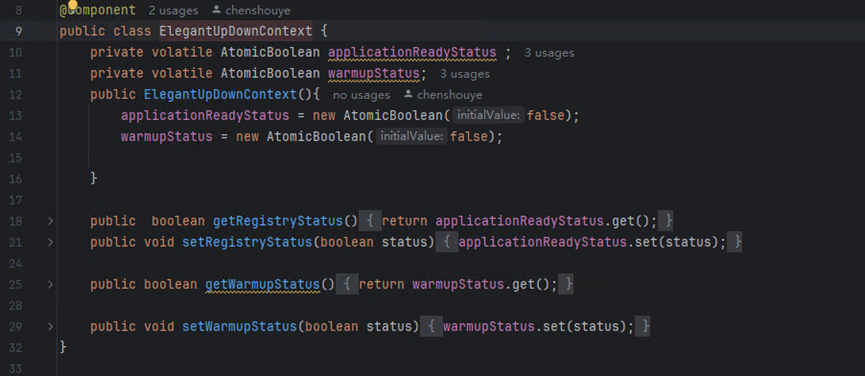Screen dimensions: 865x376
Task: Click the @Component annotation
Action: point(97,10)
